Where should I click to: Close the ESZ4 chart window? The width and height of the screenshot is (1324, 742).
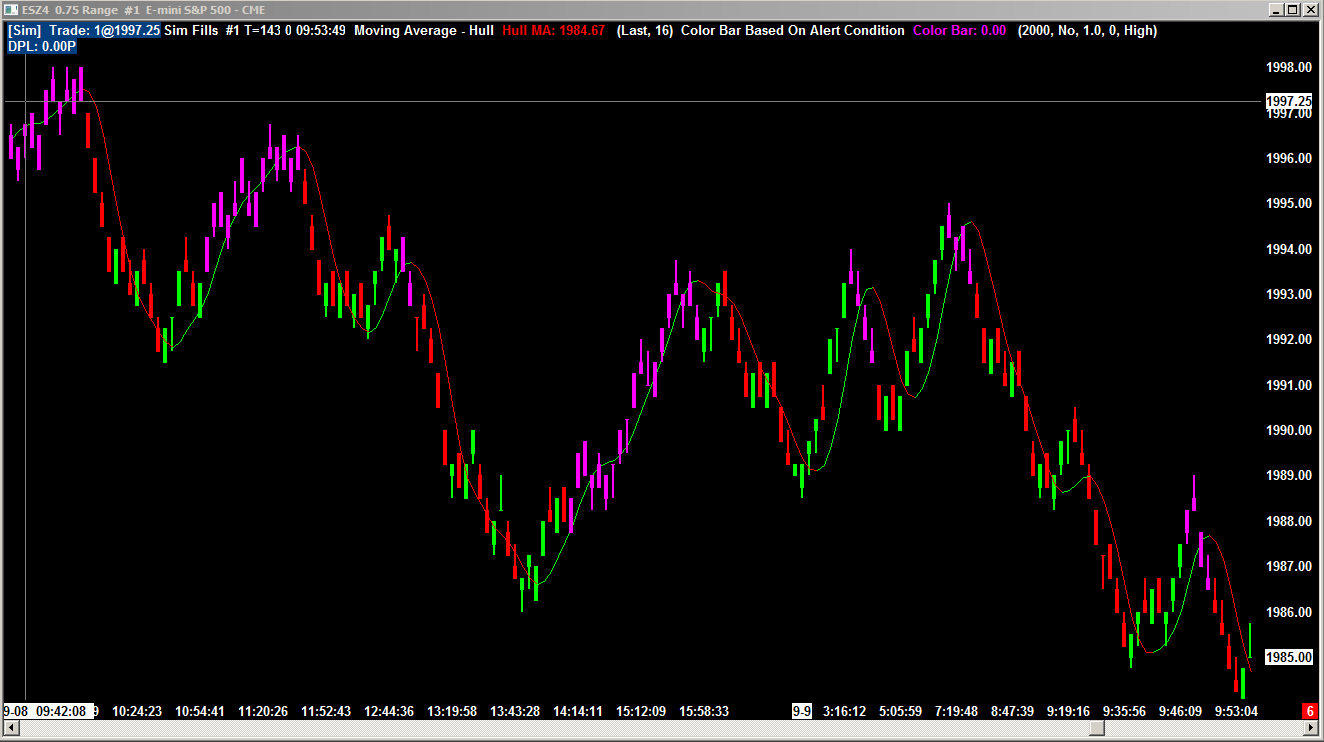1310,10
